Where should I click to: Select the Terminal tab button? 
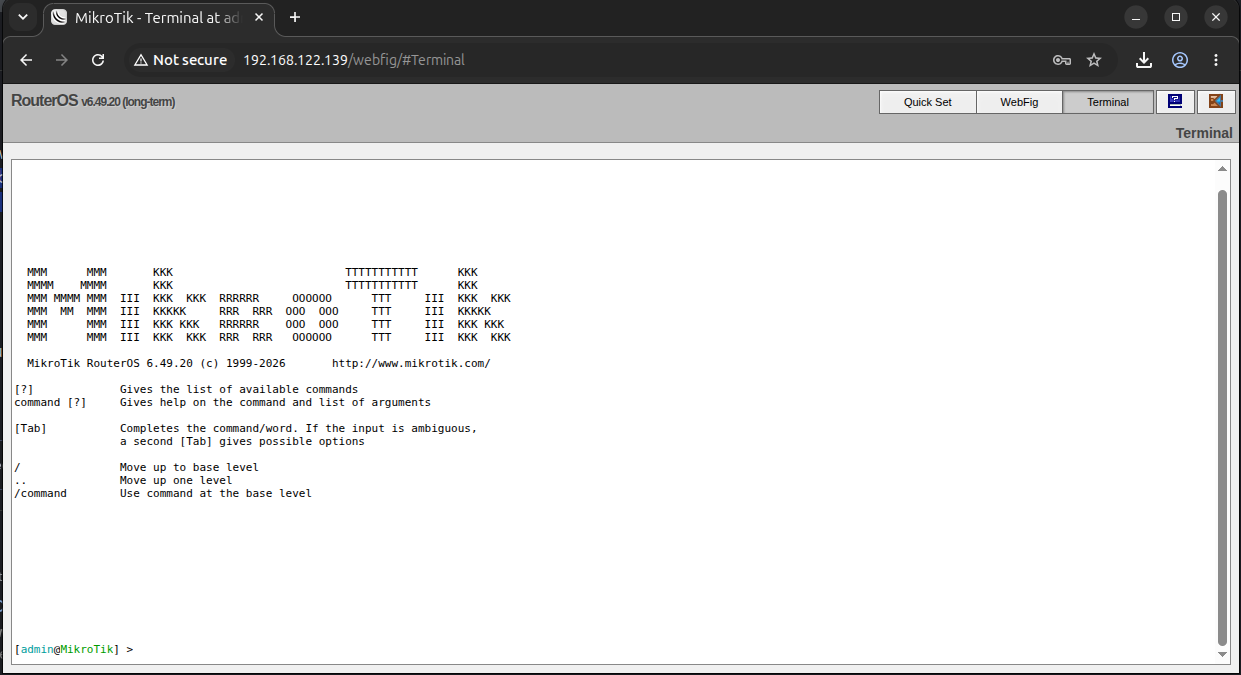[1108, 102]
